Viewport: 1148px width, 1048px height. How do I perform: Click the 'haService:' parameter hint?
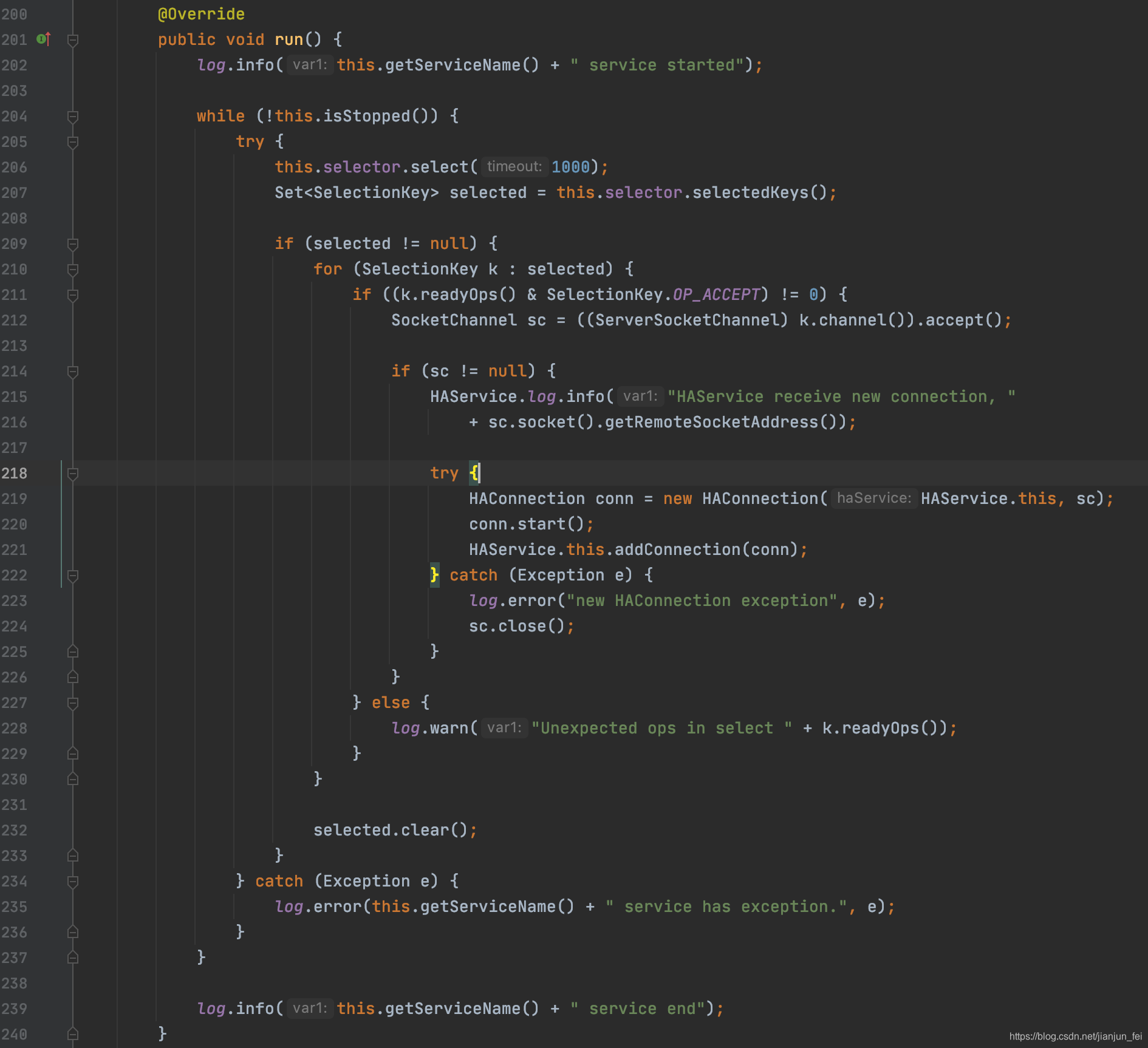874,498
